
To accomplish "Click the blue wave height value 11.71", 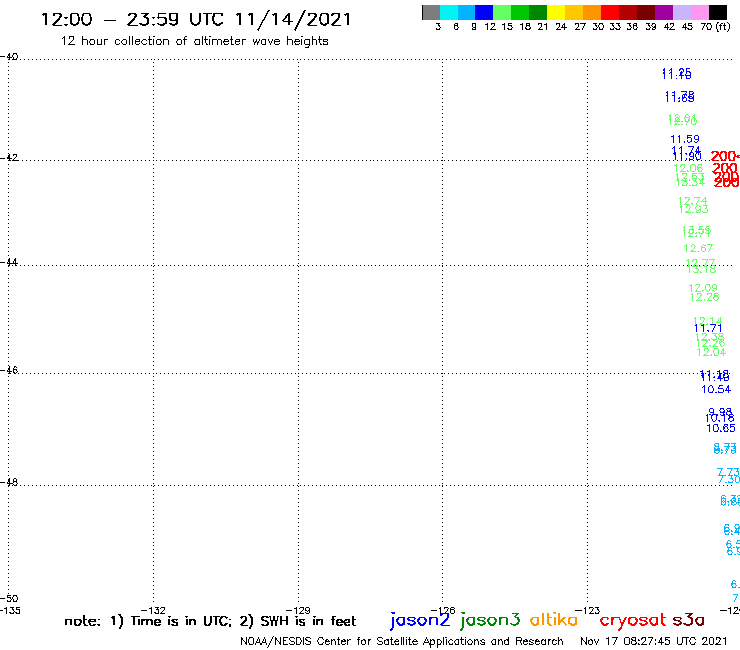I will 708,329.
